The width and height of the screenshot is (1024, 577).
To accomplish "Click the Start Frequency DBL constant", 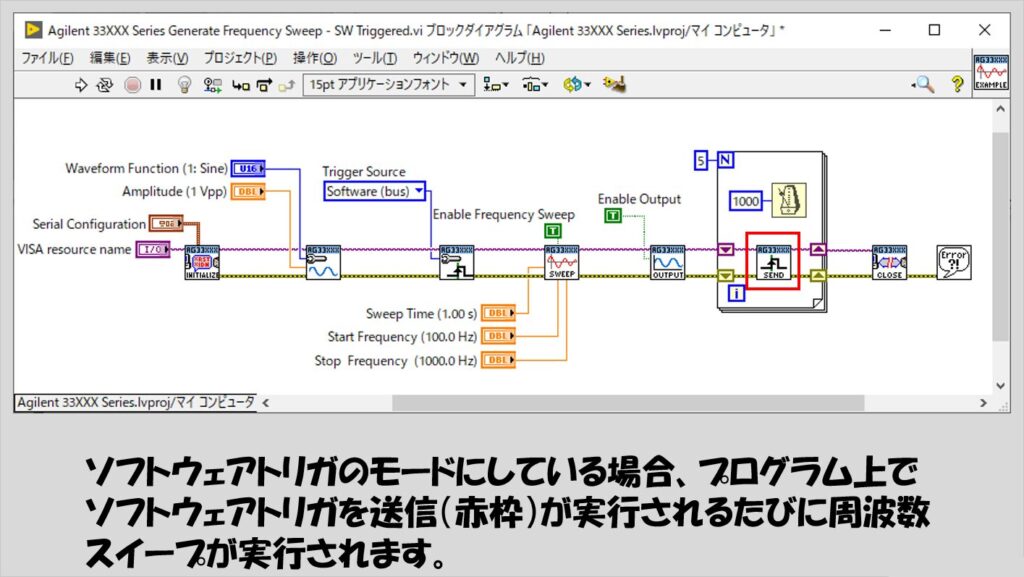I will 498,336.
